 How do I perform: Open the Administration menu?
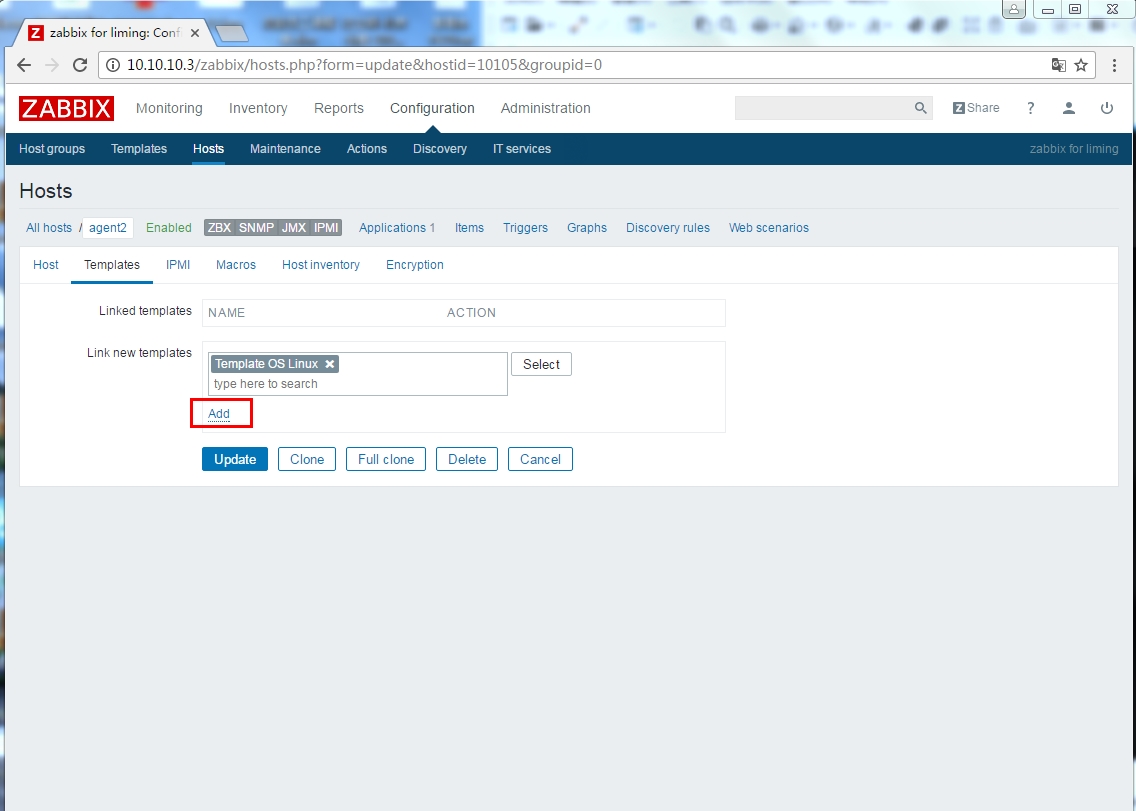[x=545, y=108]
